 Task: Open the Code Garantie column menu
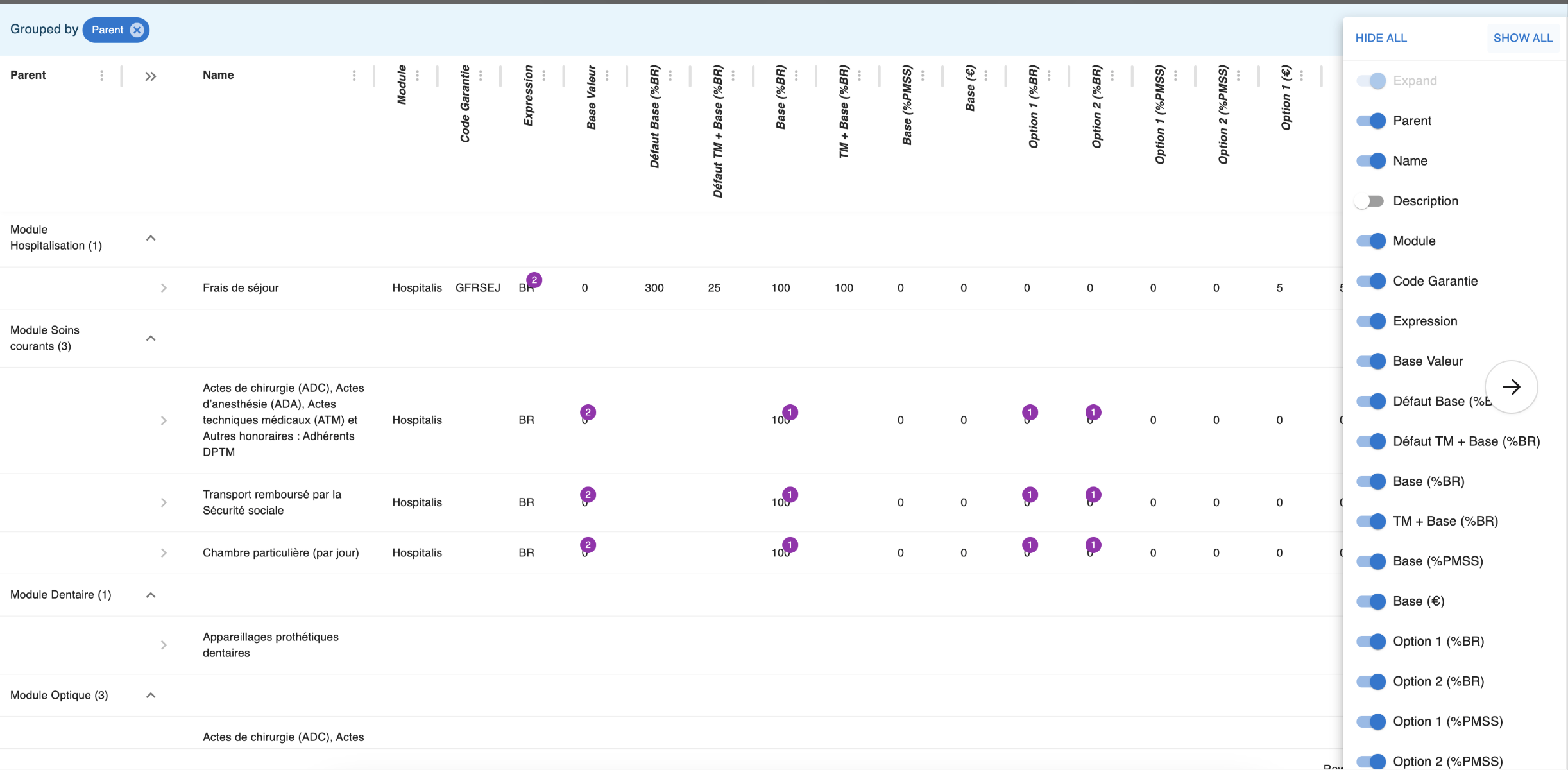pos(481,75)
